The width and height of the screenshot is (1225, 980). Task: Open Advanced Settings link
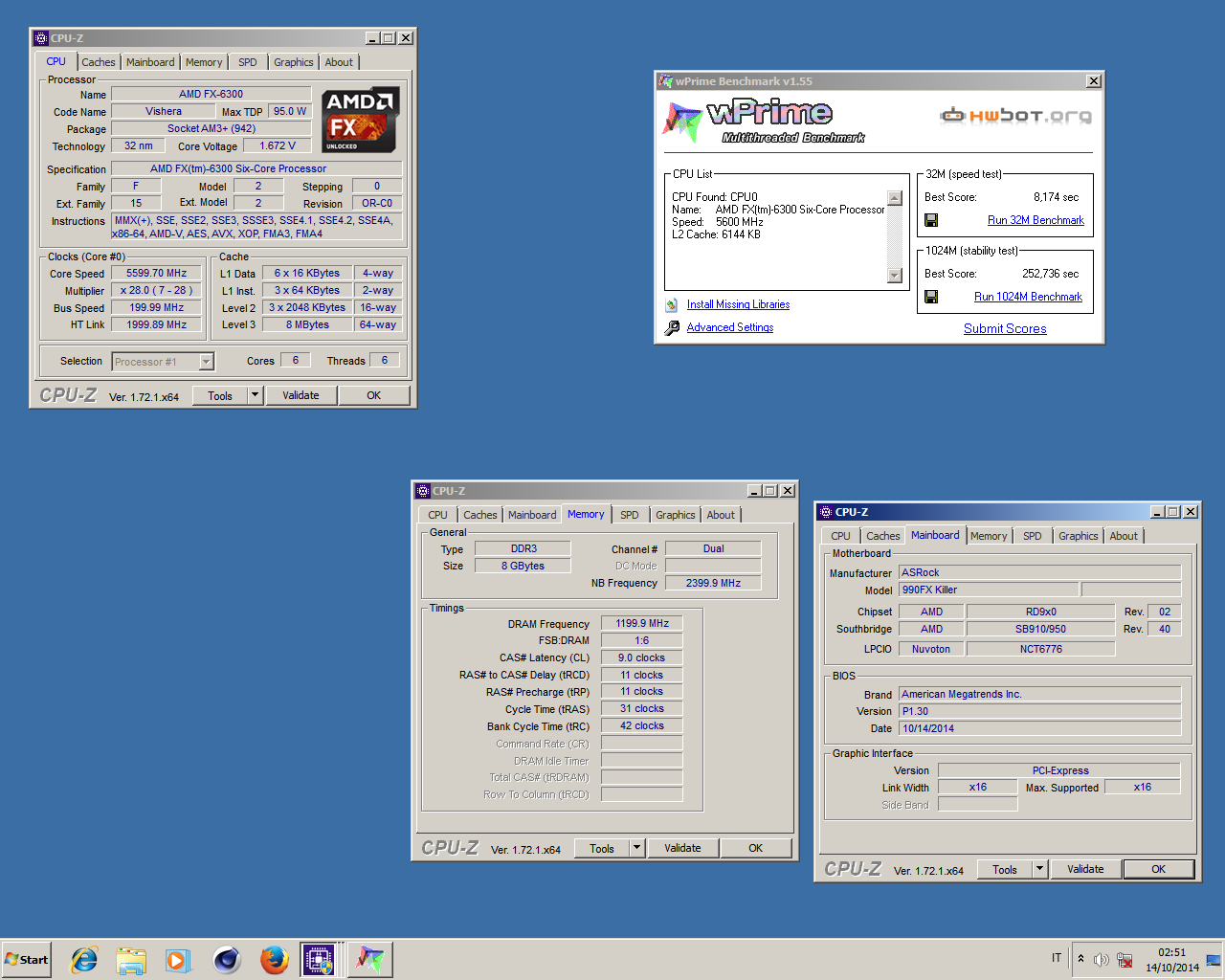(x=730, y=327)
